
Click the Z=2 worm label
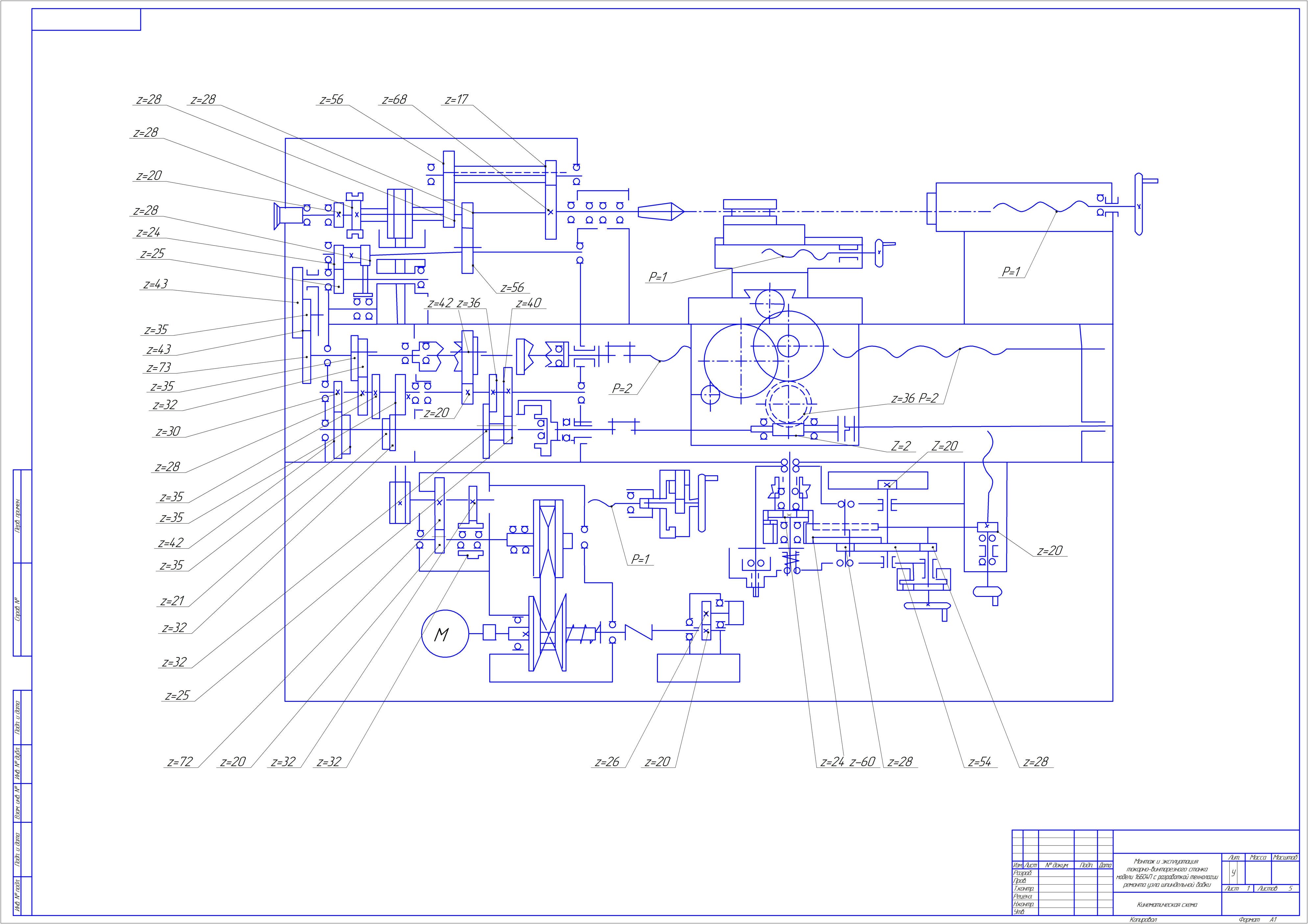point(901,446)
